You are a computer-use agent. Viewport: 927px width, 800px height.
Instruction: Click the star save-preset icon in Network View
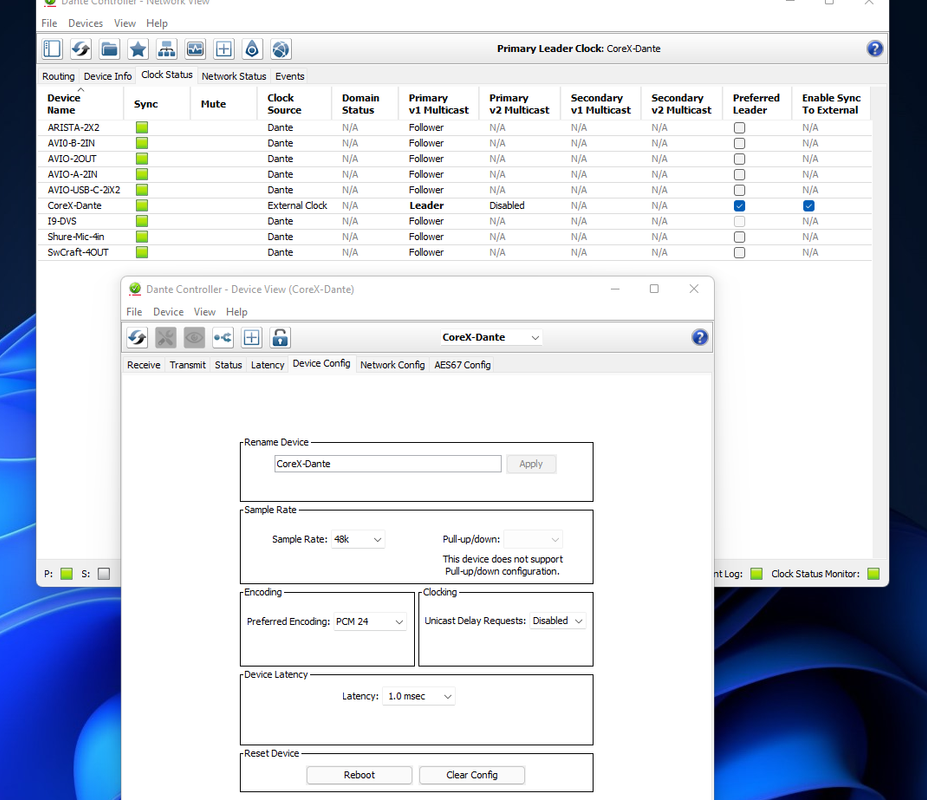tap(138, 49)
